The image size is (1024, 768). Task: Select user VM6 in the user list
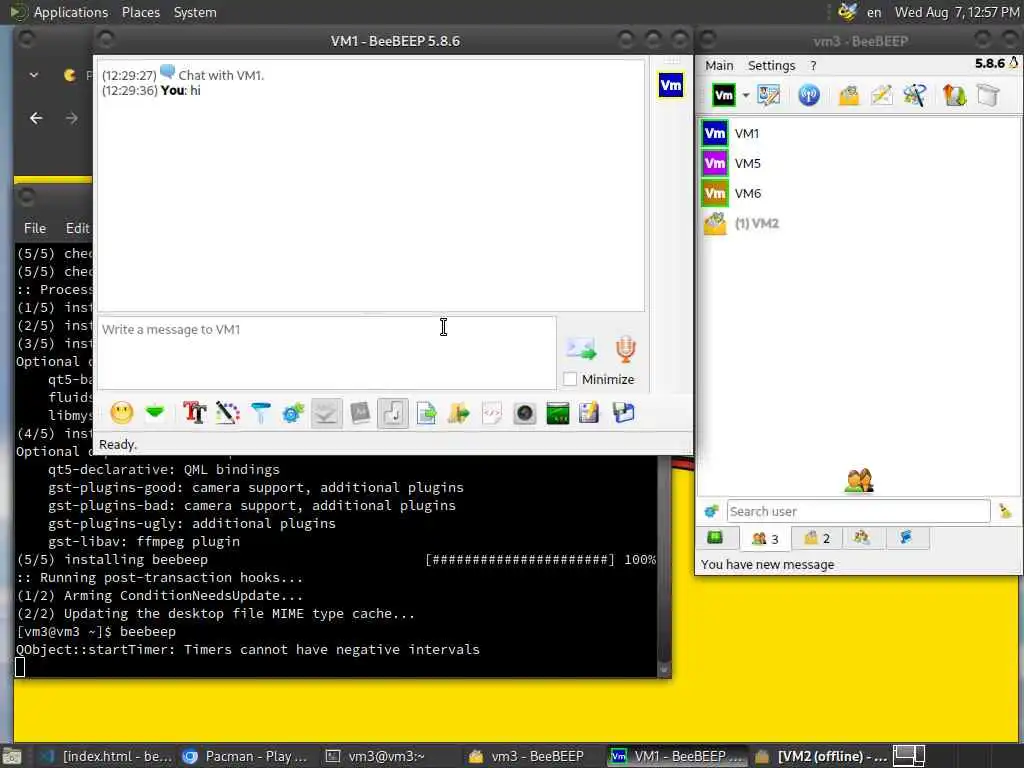pos(859,193)
